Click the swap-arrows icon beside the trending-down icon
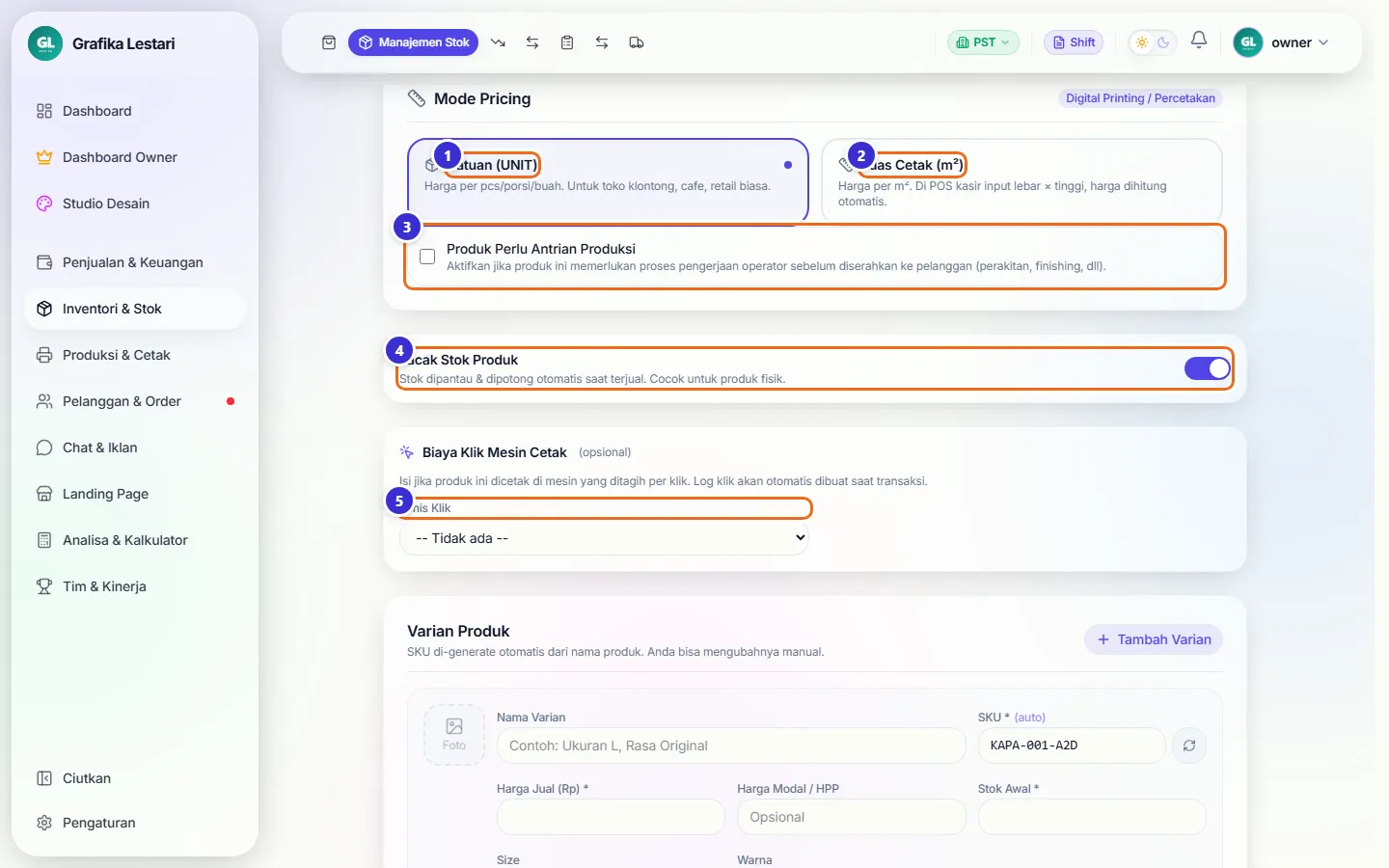Screen dimensions: 1389x868 point(532,42)
